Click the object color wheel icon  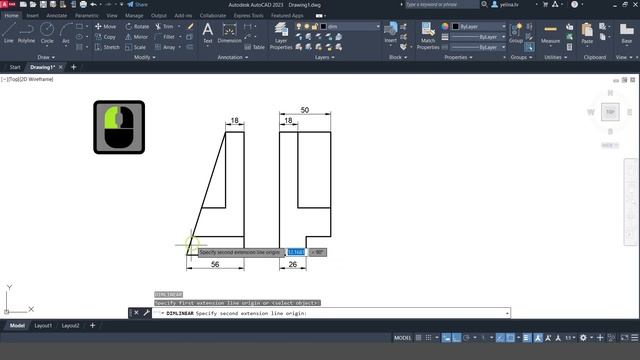(x=444, y=27)
